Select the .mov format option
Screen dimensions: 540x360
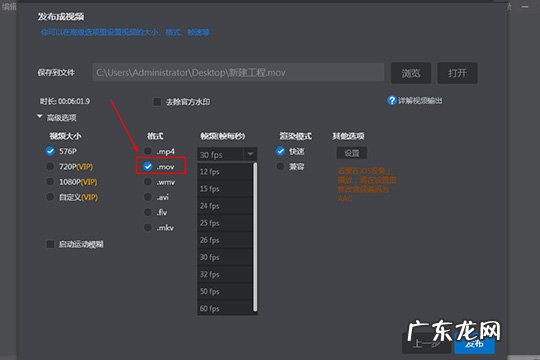click(148, 166)
